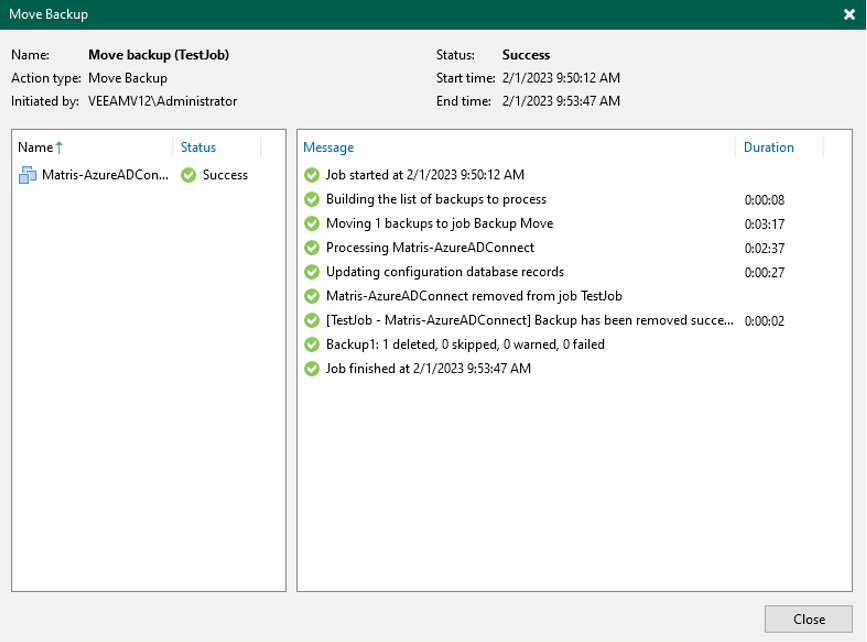Sort list by Name column header
This screenshot has height=642, width=867.
(38, 147)
